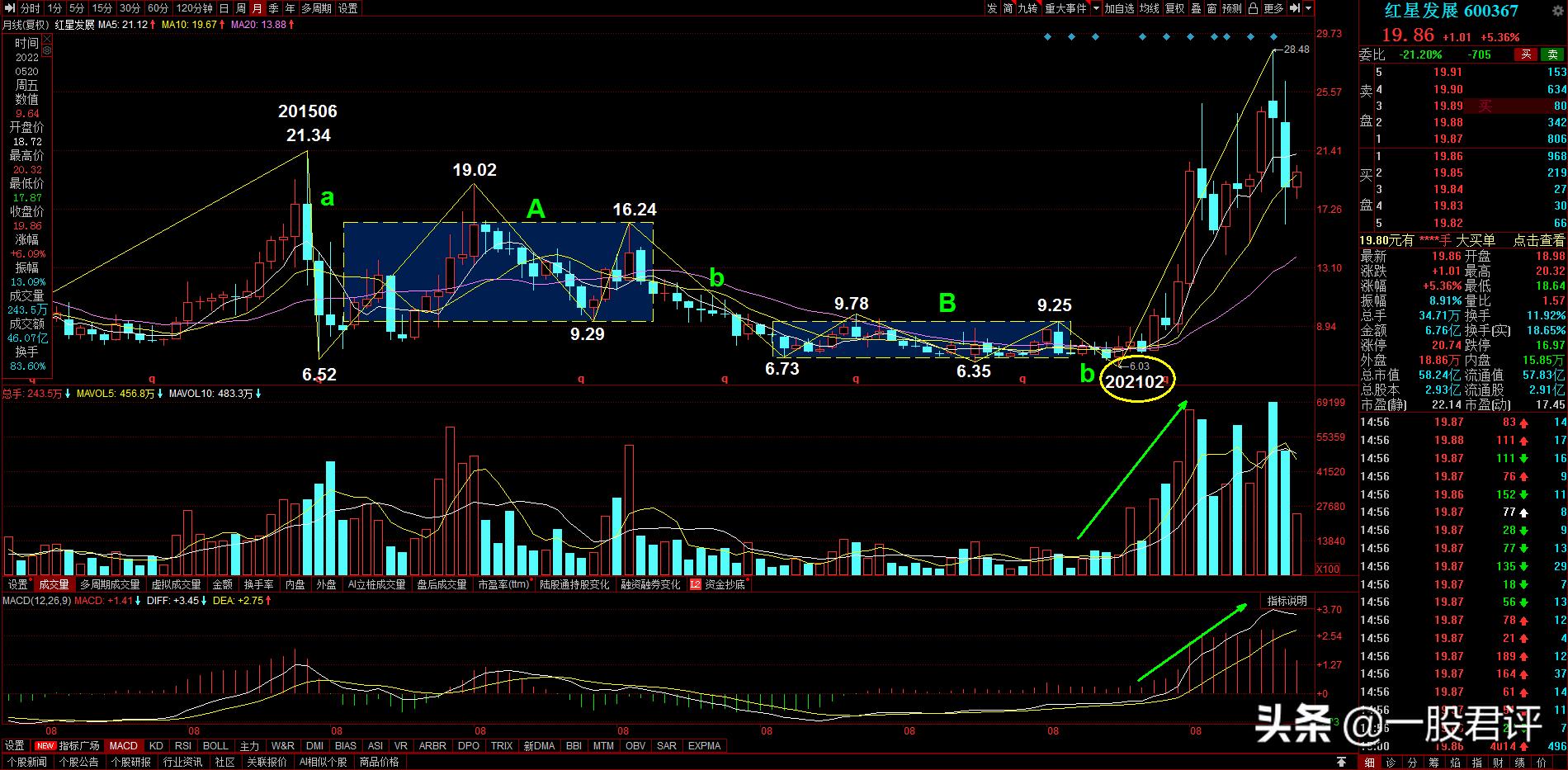Click the 指标说明 indicator description button
Screen dimensions: 1568x770
1287,600
